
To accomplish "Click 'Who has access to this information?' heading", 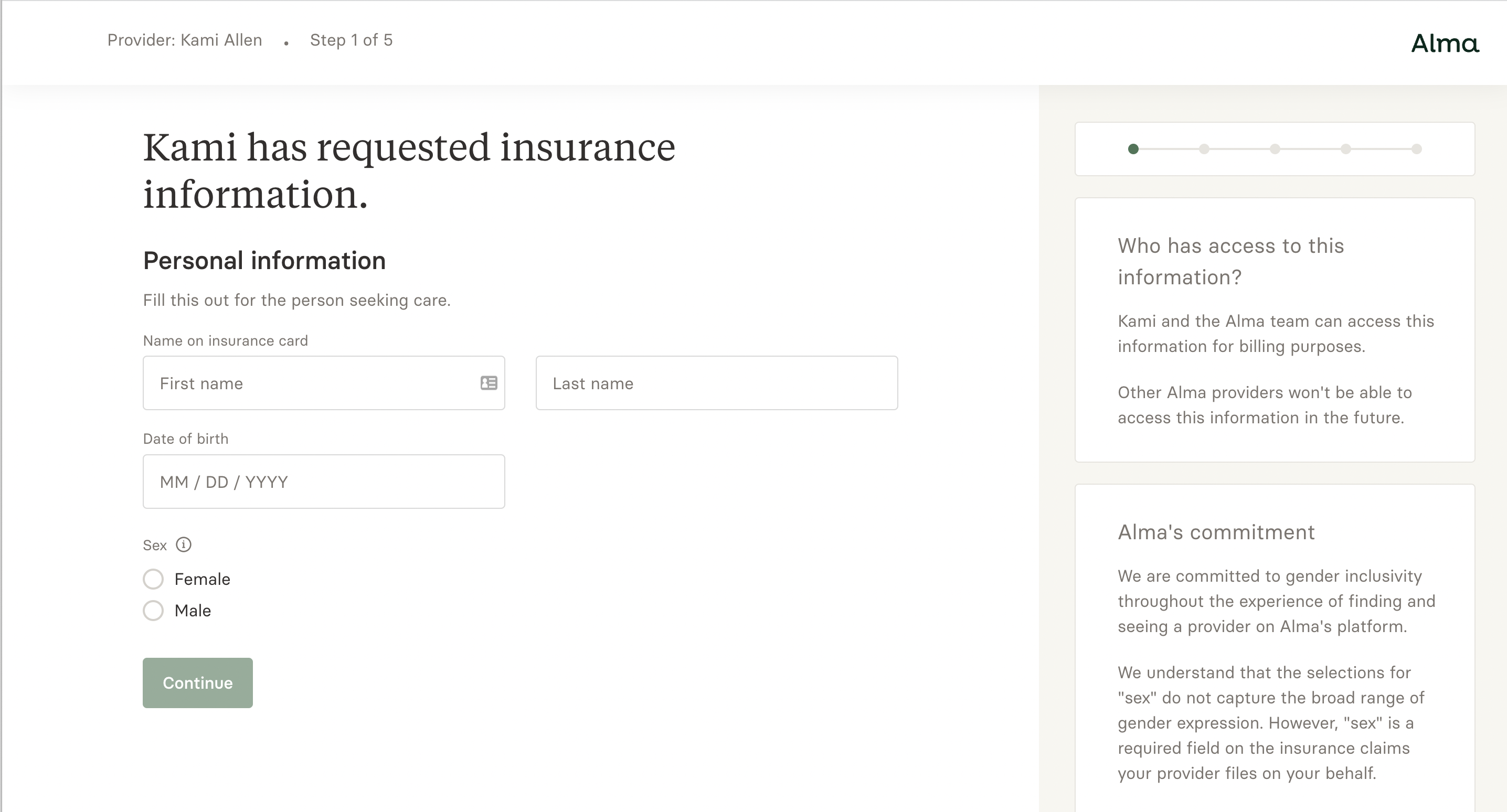I will pyautogui.click(x=1231, y=261).
